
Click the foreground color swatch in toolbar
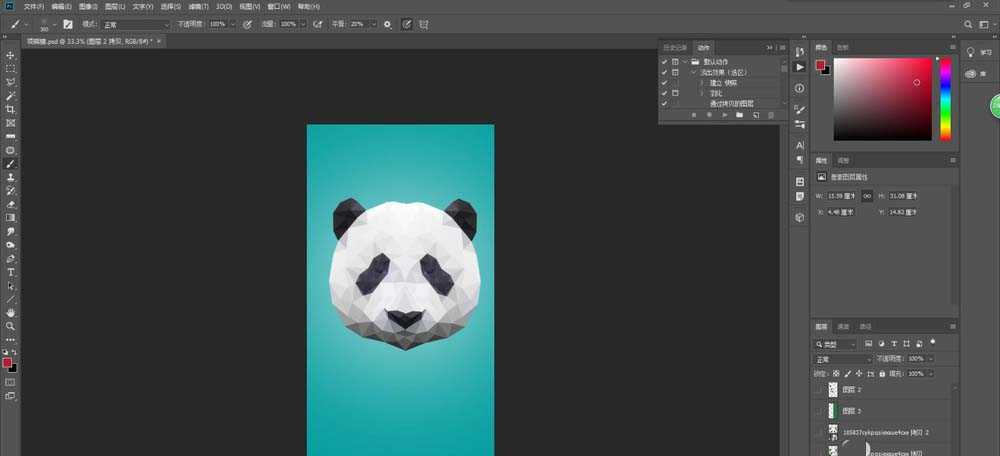[x=9, y=362]
